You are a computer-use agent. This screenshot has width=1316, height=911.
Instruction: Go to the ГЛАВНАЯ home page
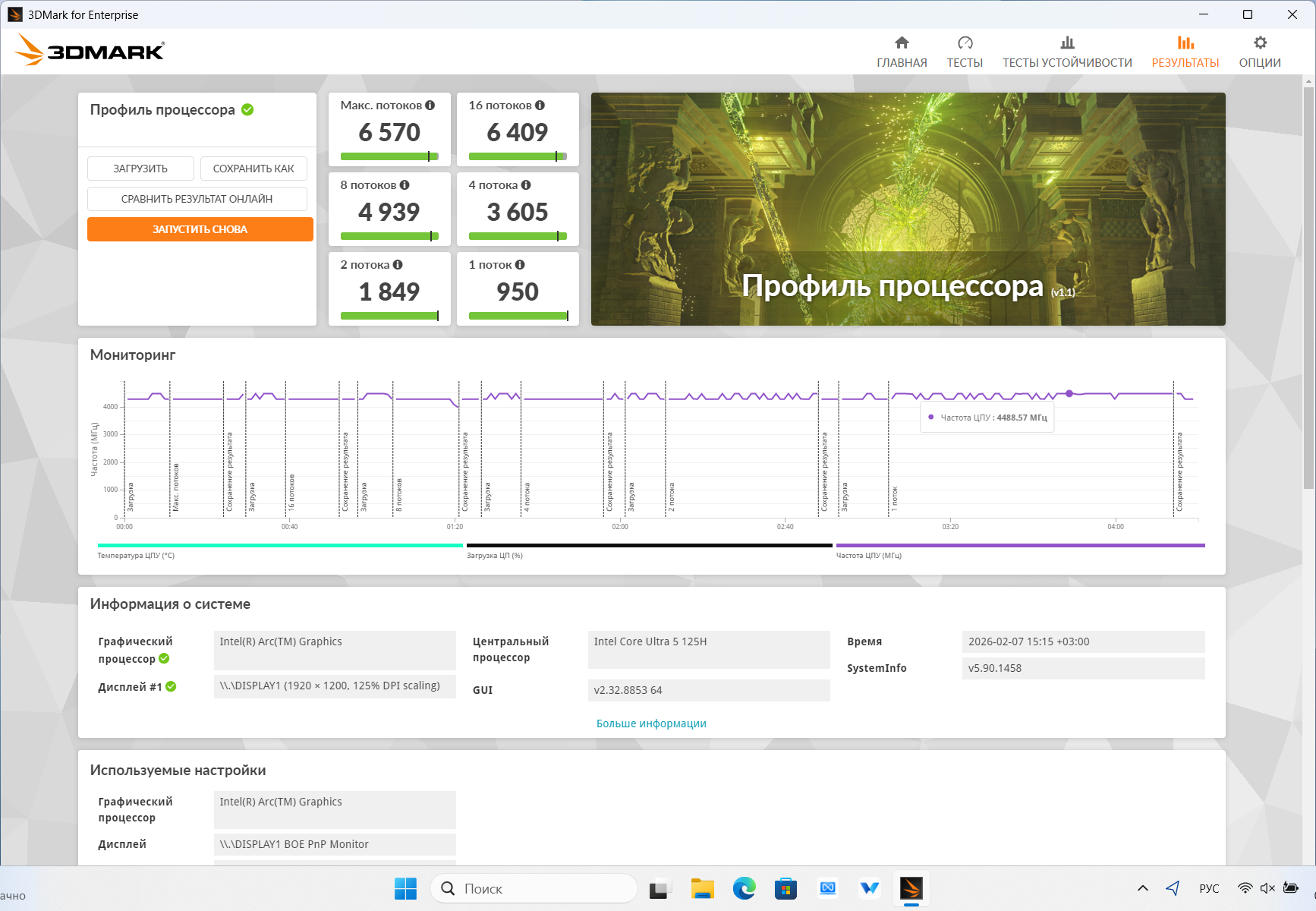point(901,52)
